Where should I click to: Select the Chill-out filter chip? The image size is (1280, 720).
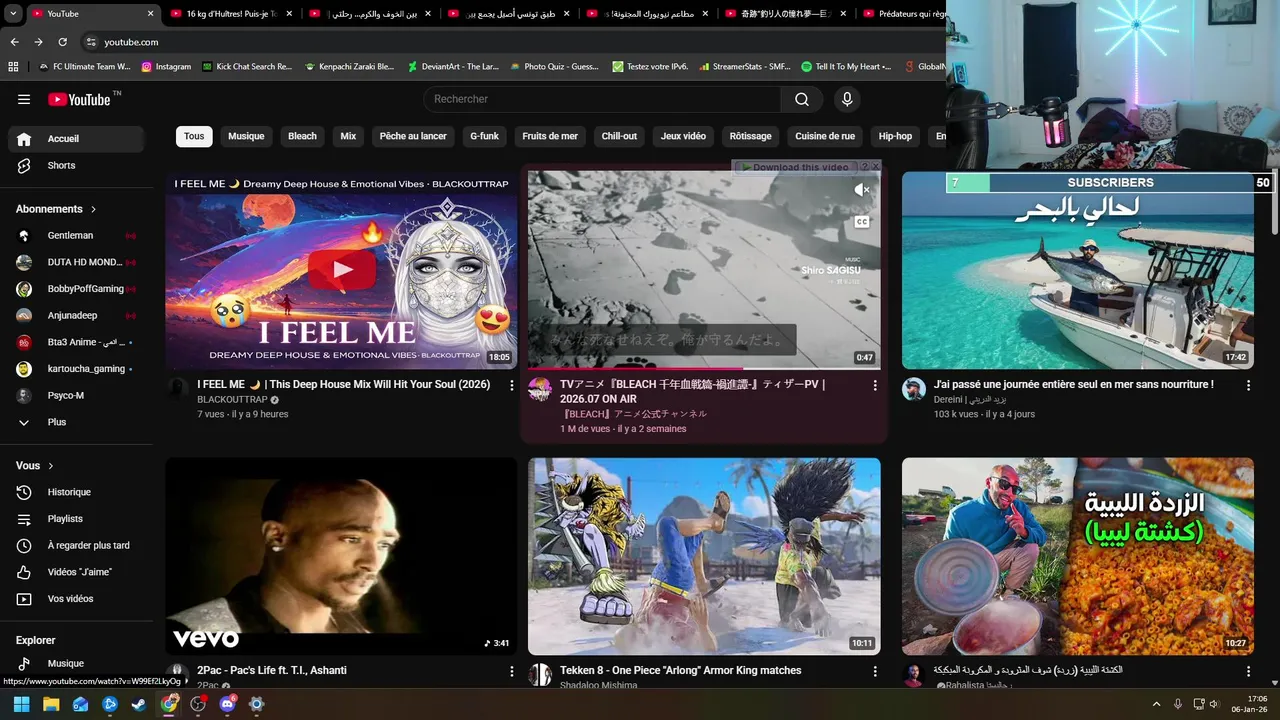[619, 136]
